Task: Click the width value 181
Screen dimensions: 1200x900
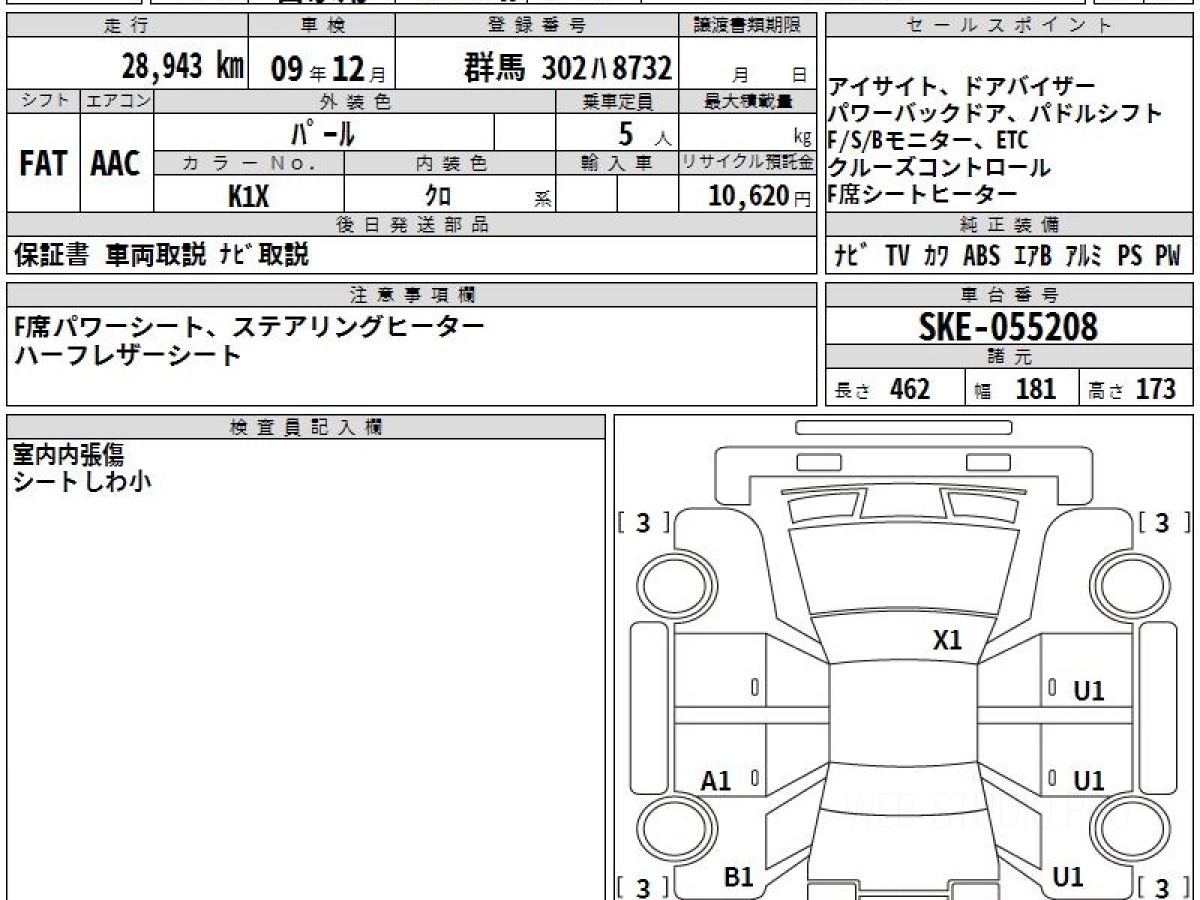Action: 1036,389
